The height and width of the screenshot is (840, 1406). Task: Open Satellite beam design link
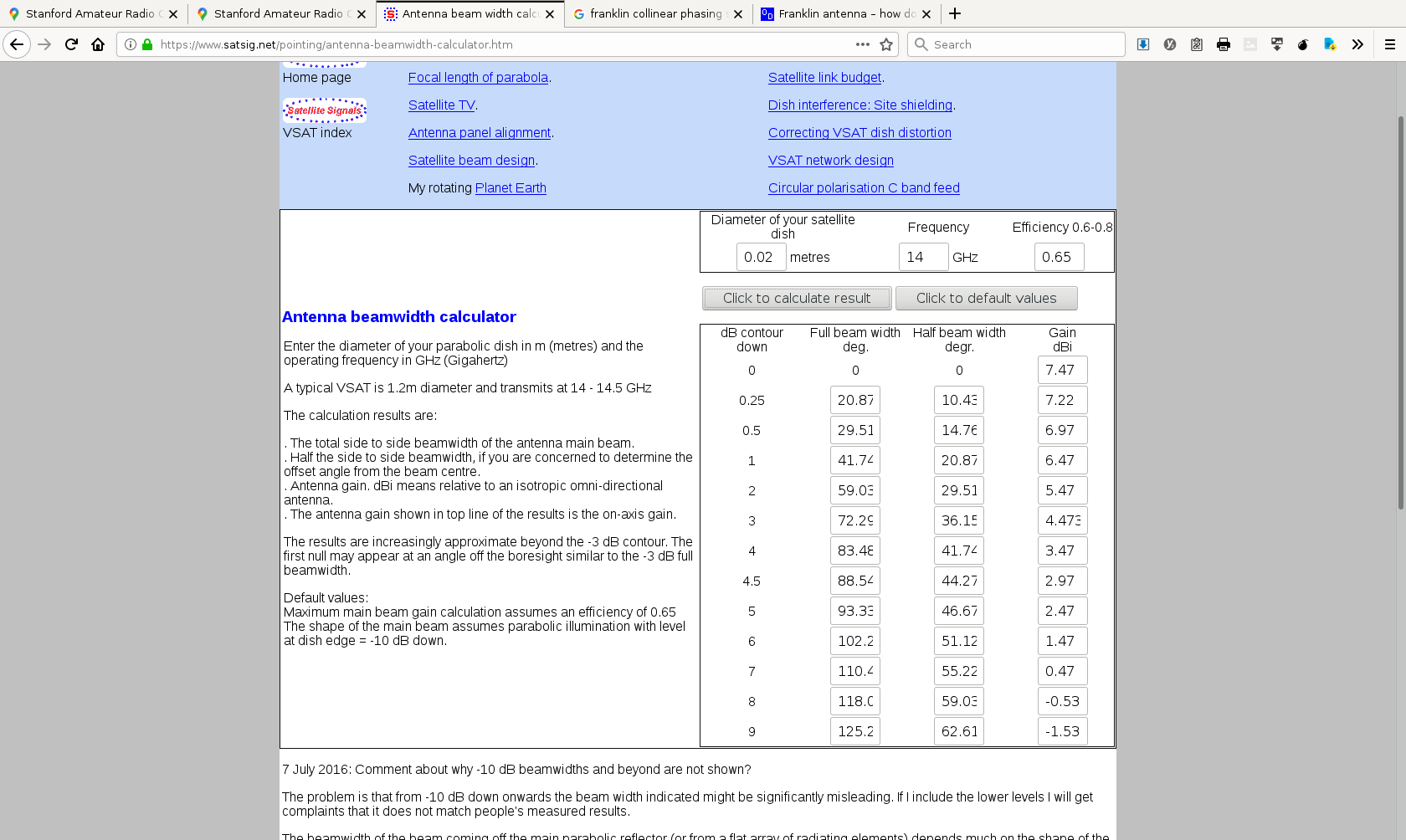[x=471, y=161]
